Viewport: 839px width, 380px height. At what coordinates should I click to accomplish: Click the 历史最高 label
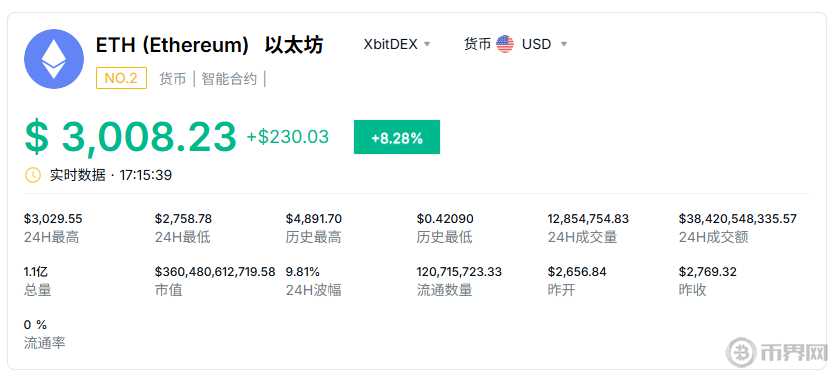tap(314, 237)
